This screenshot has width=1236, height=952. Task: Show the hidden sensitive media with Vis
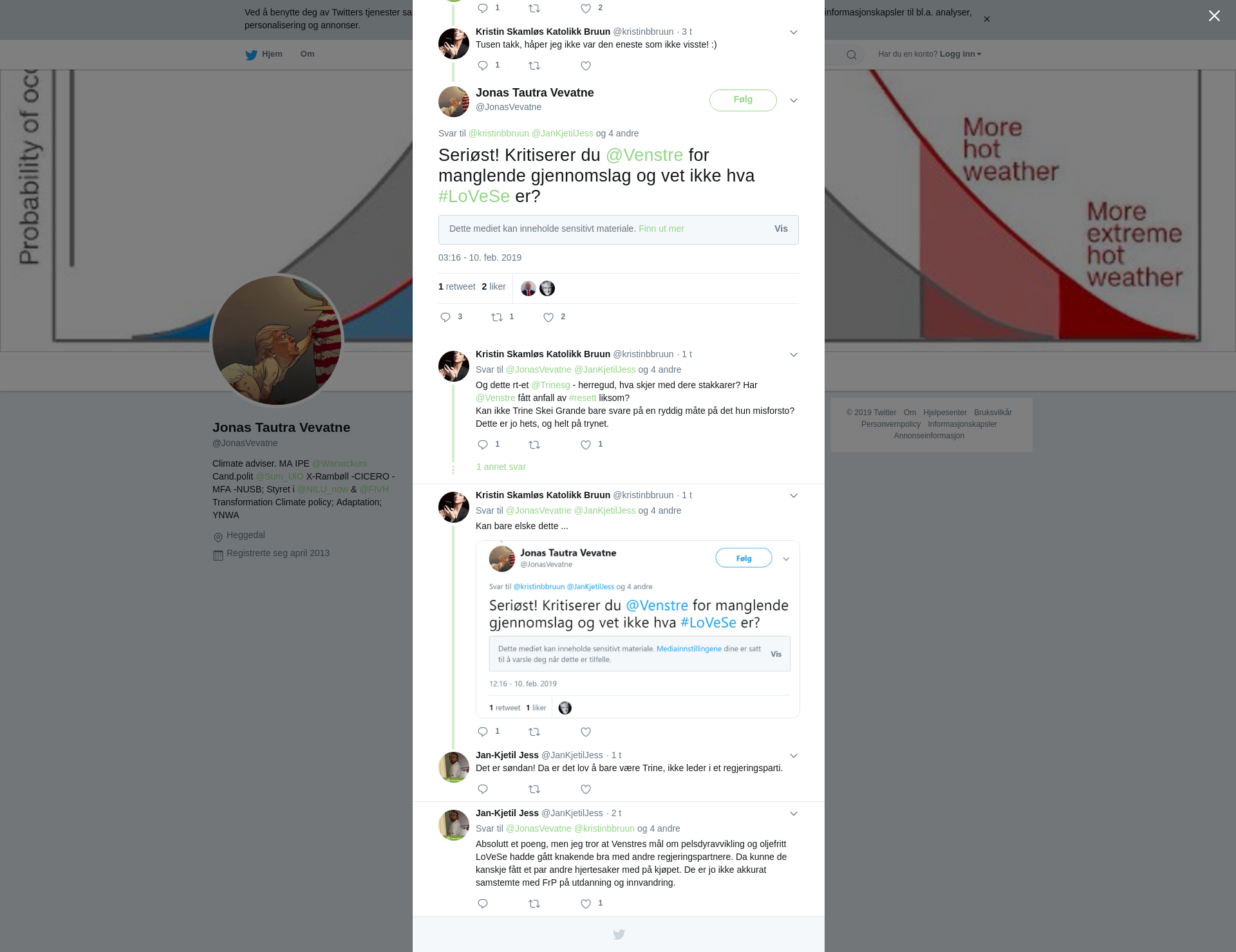(x=781, y=229)
